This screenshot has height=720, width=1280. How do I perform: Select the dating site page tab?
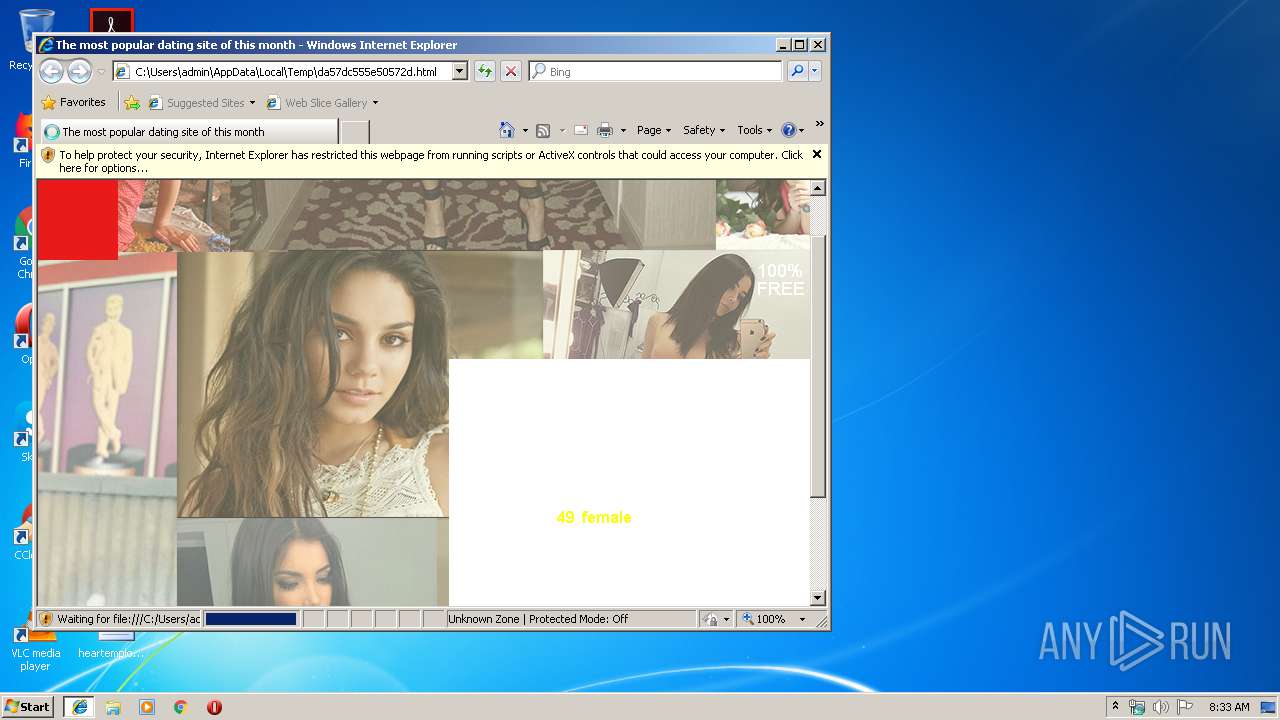188,131
